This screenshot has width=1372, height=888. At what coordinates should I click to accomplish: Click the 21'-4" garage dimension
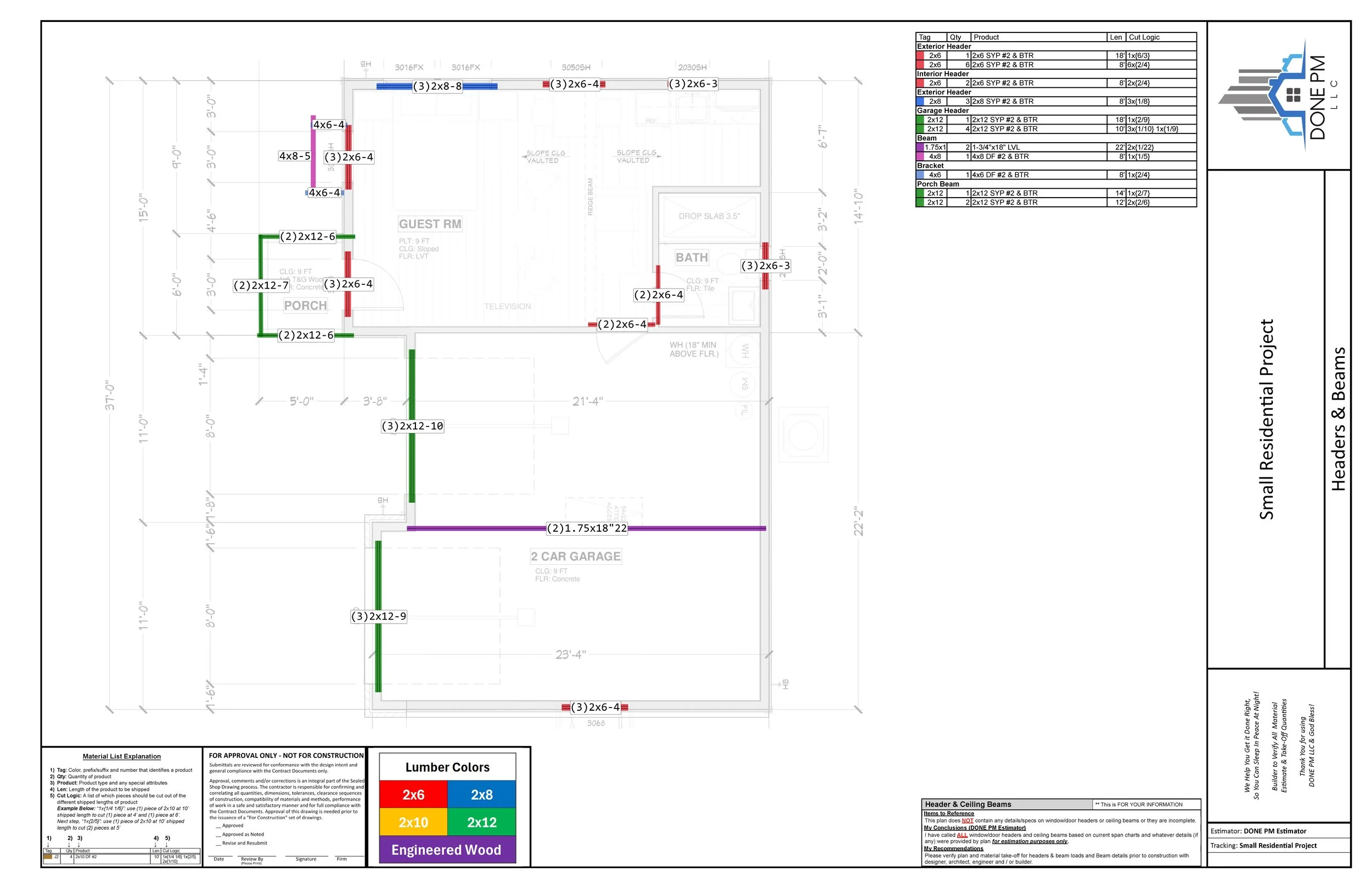(x=587, y=401)
